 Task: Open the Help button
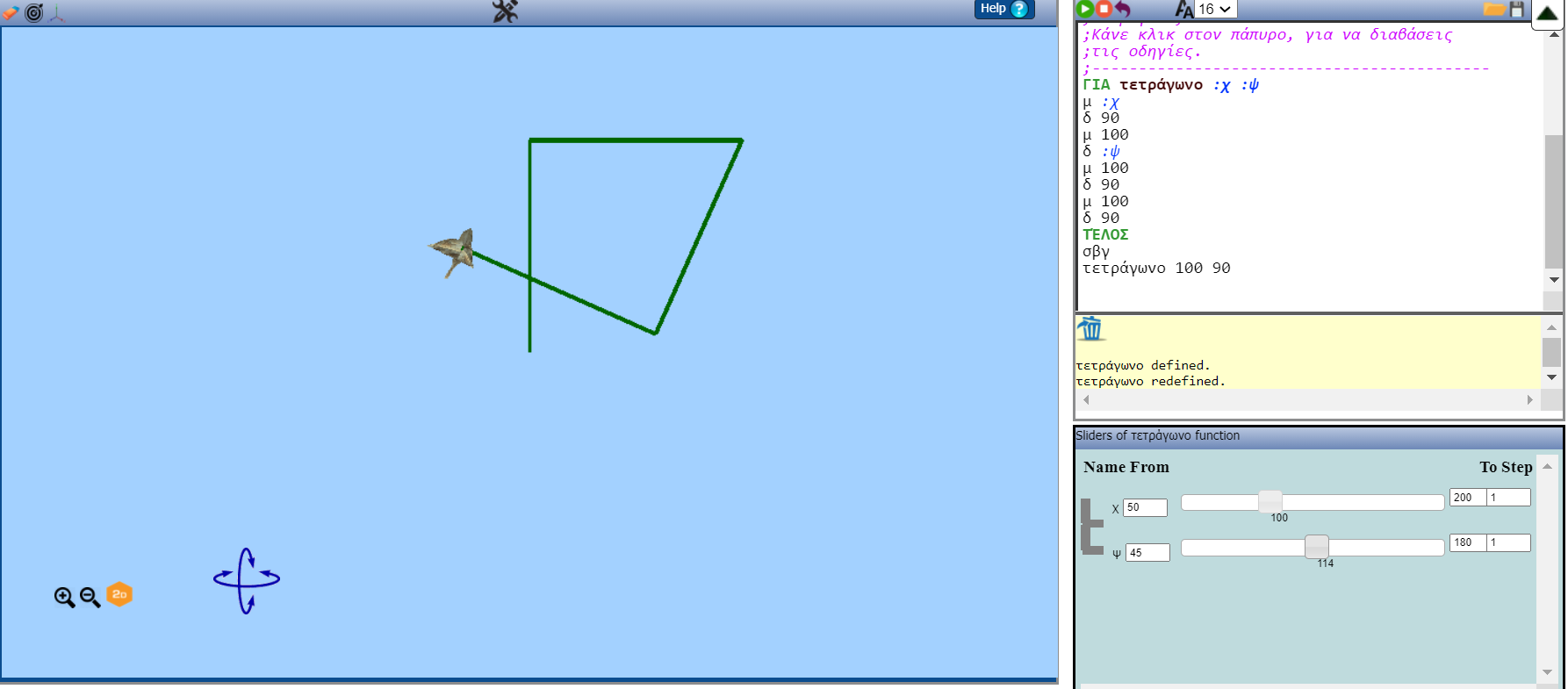[x=1003, y=9]
